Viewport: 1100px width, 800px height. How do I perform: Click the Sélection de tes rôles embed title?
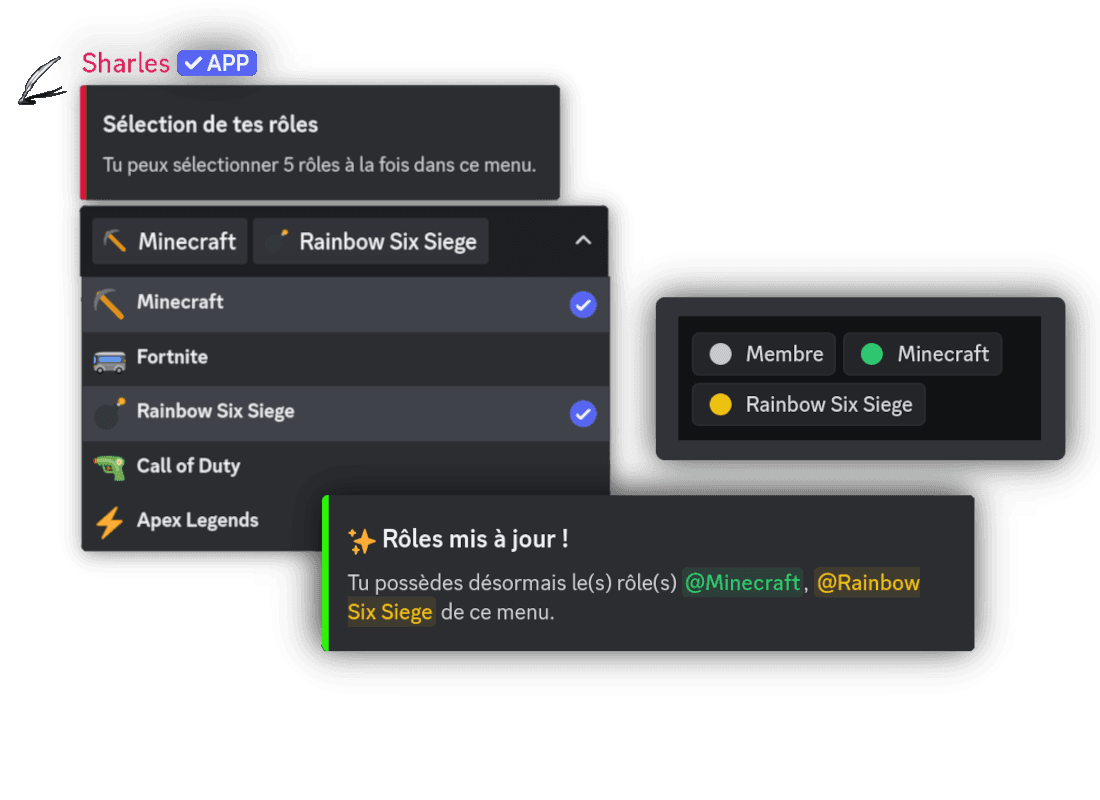coord(210,124)
